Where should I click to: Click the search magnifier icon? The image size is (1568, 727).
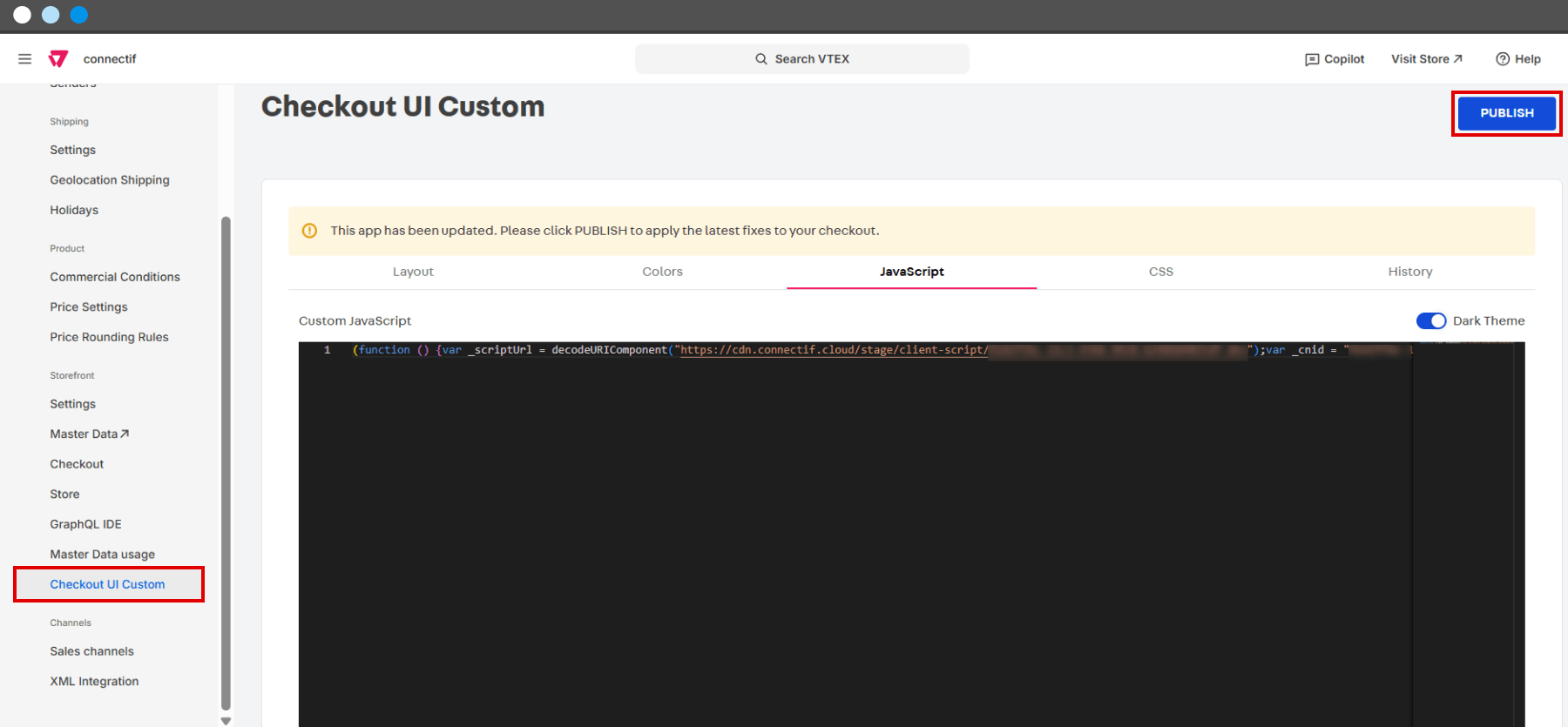(761, 59)
